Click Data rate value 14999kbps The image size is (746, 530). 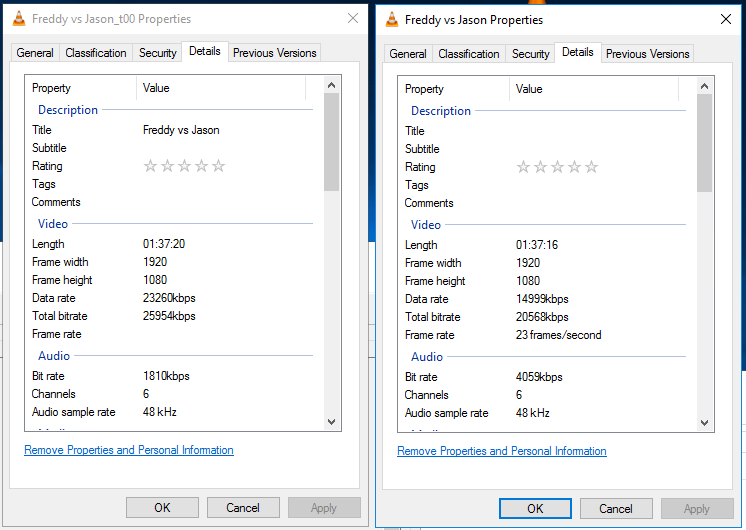tap(542, 299)
